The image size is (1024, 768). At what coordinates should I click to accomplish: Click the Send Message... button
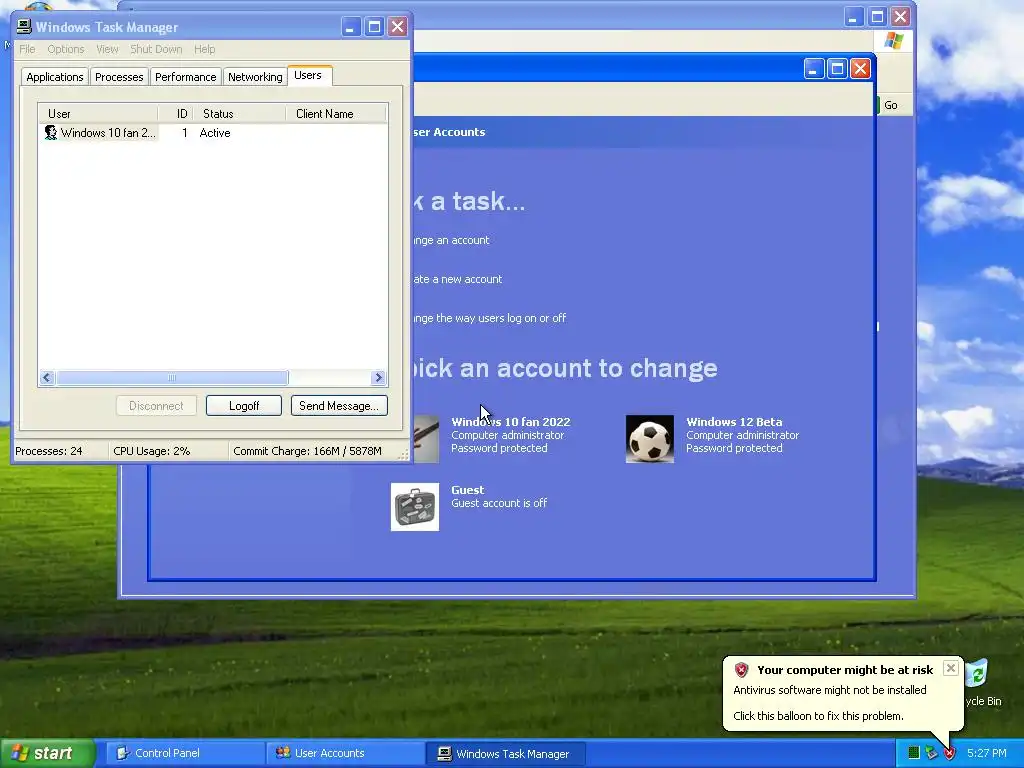click(339, 406)
